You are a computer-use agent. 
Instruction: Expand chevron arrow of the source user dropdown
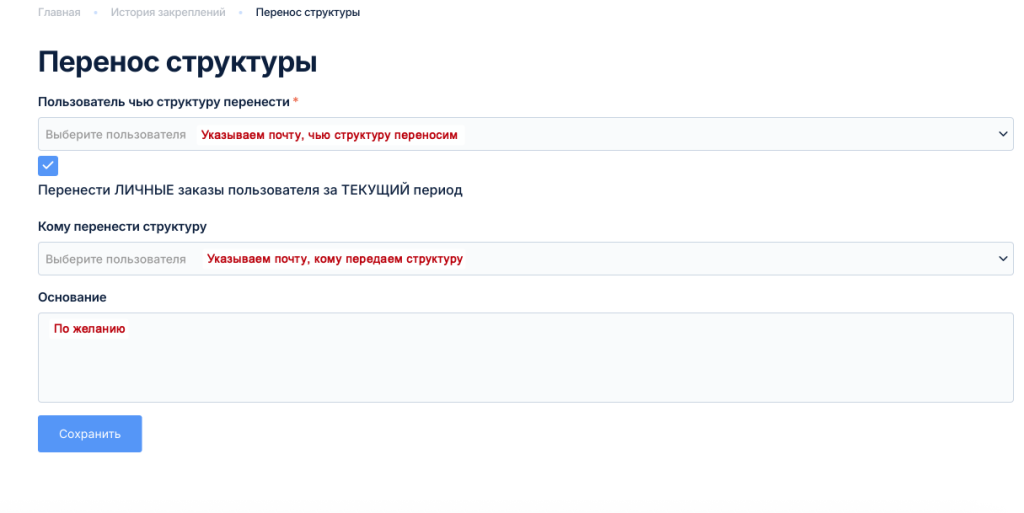[x=1003, y=134]
